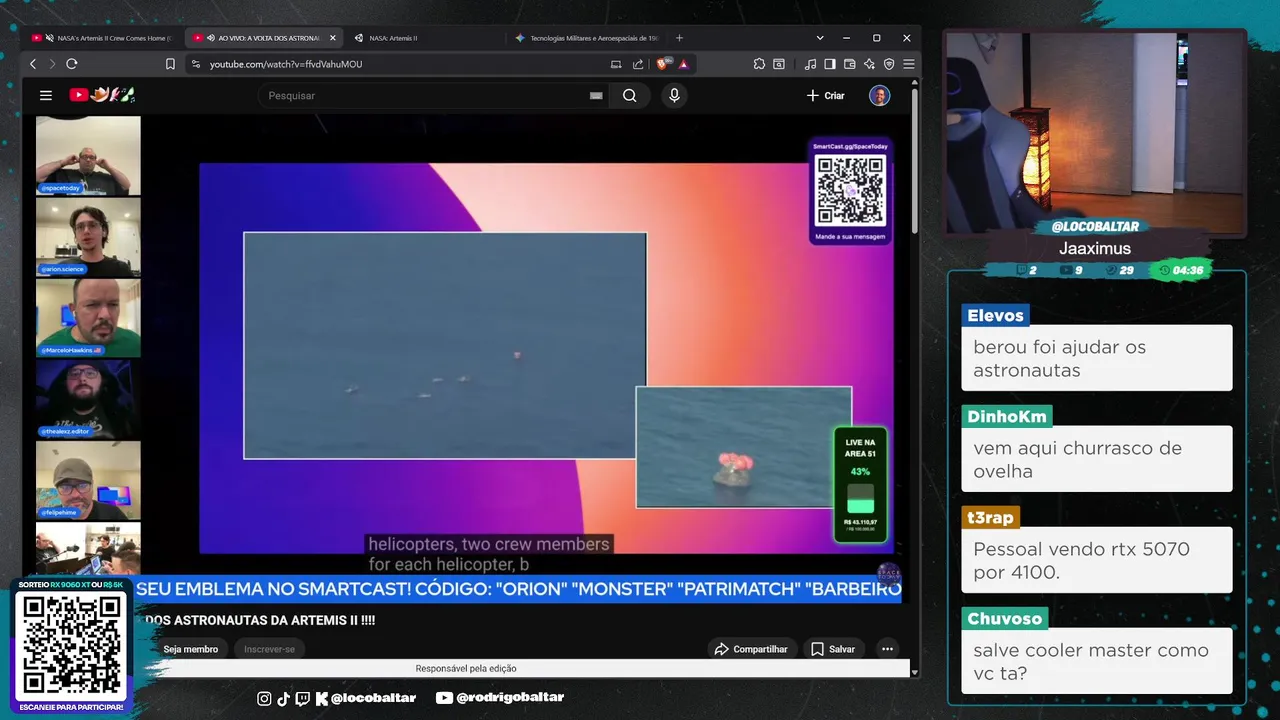Switch to NASA's Artemis II Crew Comes Home tab
Viewport: 1280px width, 720px height.
click(104, 38)
